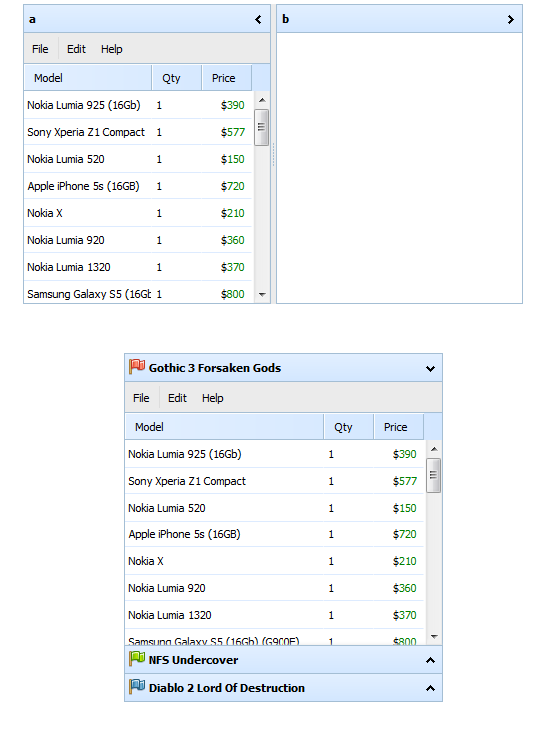Viewport: 548px width, 736px height.
Task: Click the blue flag icon beside Diablo 2
Action: (137, 687)
